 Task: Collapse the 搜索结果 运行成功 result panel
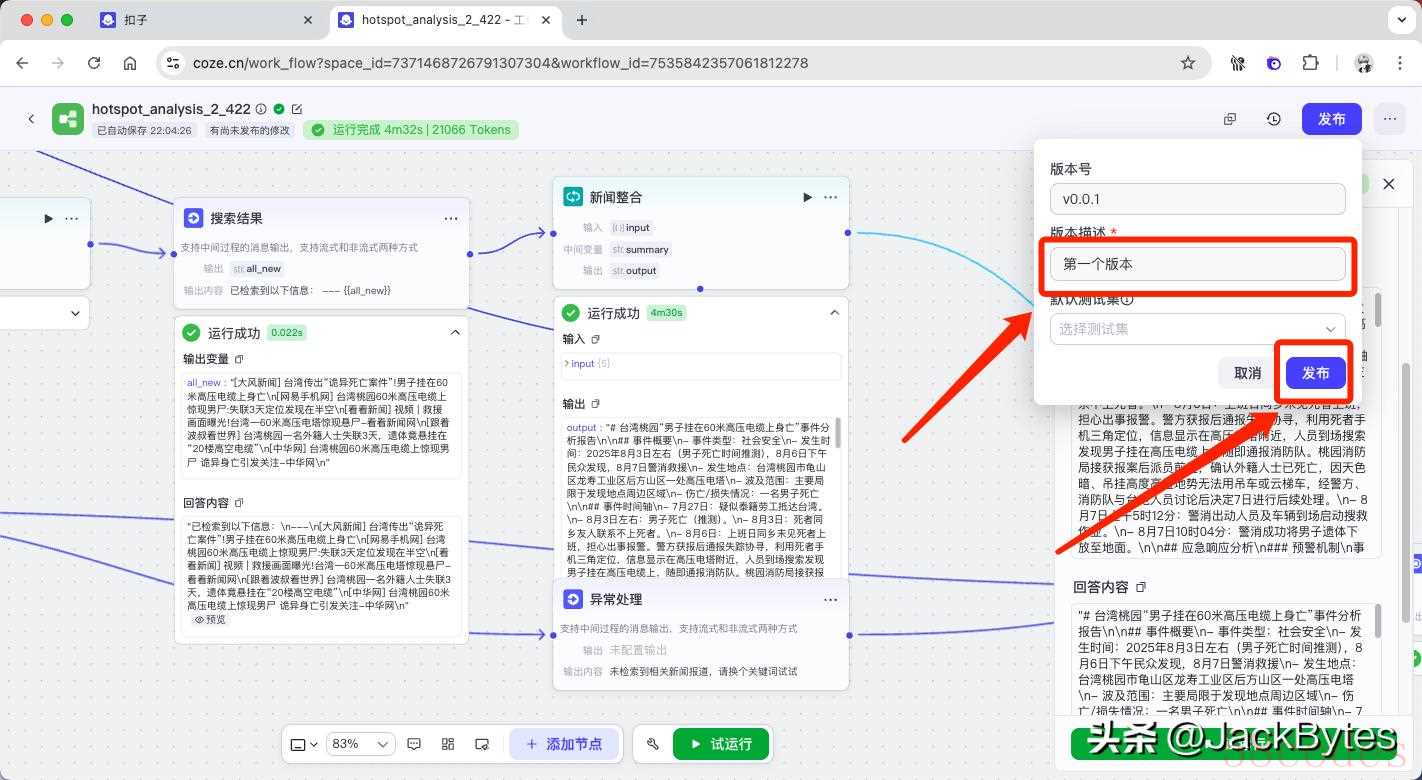(x=455, y=333)
